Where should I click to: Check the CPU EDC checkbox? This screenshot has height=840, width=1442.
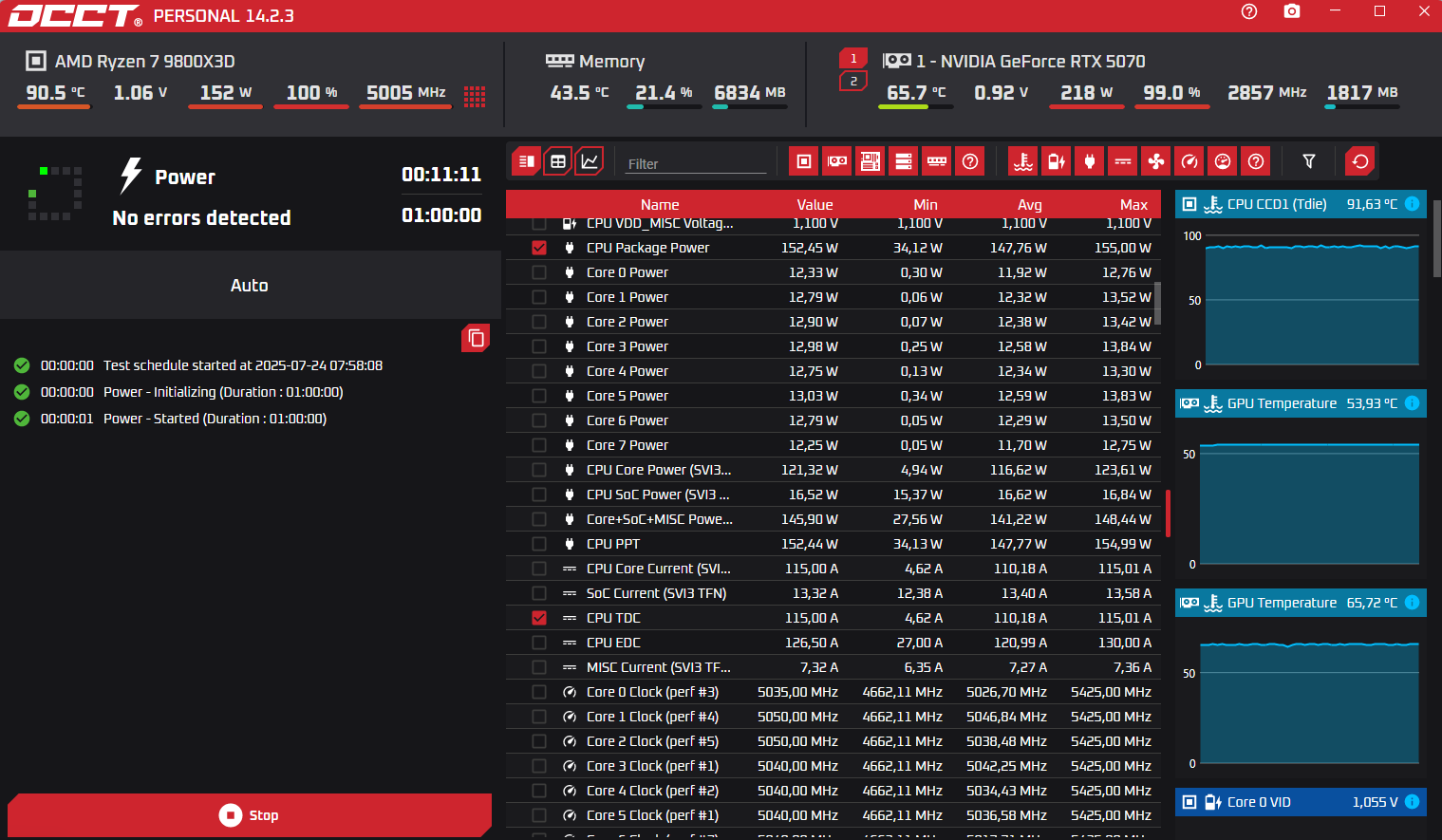(539, 643)
